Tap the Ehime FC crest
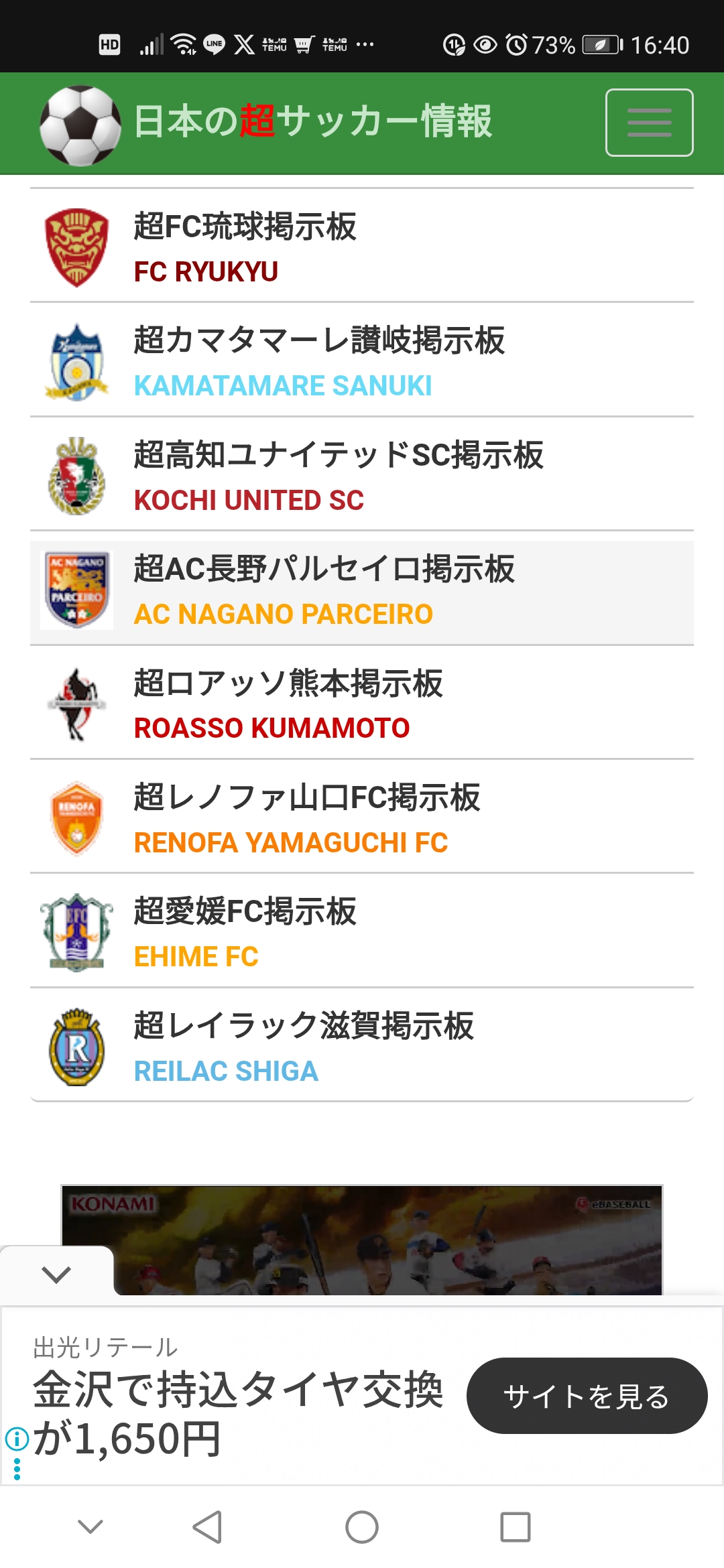Image resolution: width=724 pixels, height=1568 pixels. tap(76, 932)
